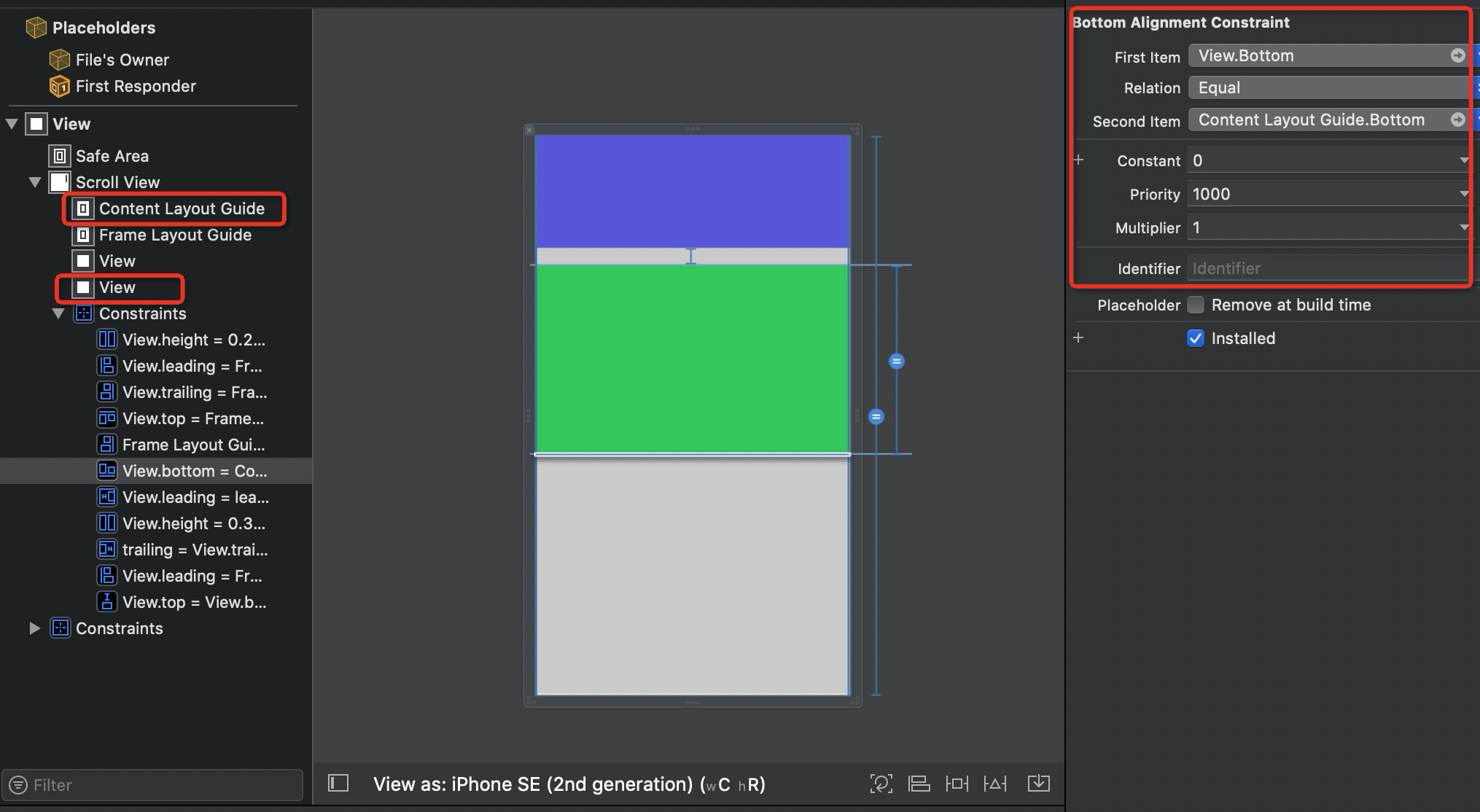Click the First Responder cube icon
This screenshot has width=1480, height=812.
coord(59,87)
